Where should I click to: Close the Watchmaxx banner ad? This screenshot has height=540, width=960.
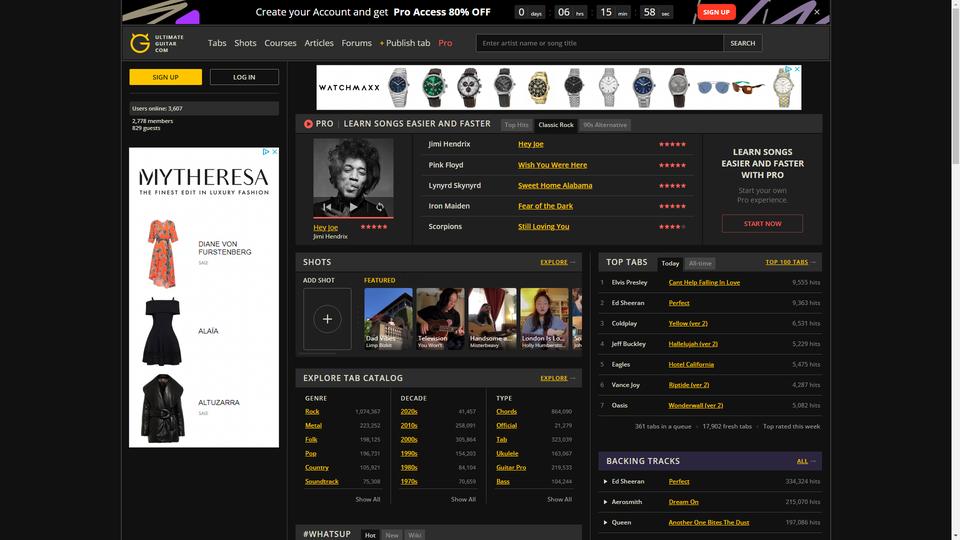point(797,69)
